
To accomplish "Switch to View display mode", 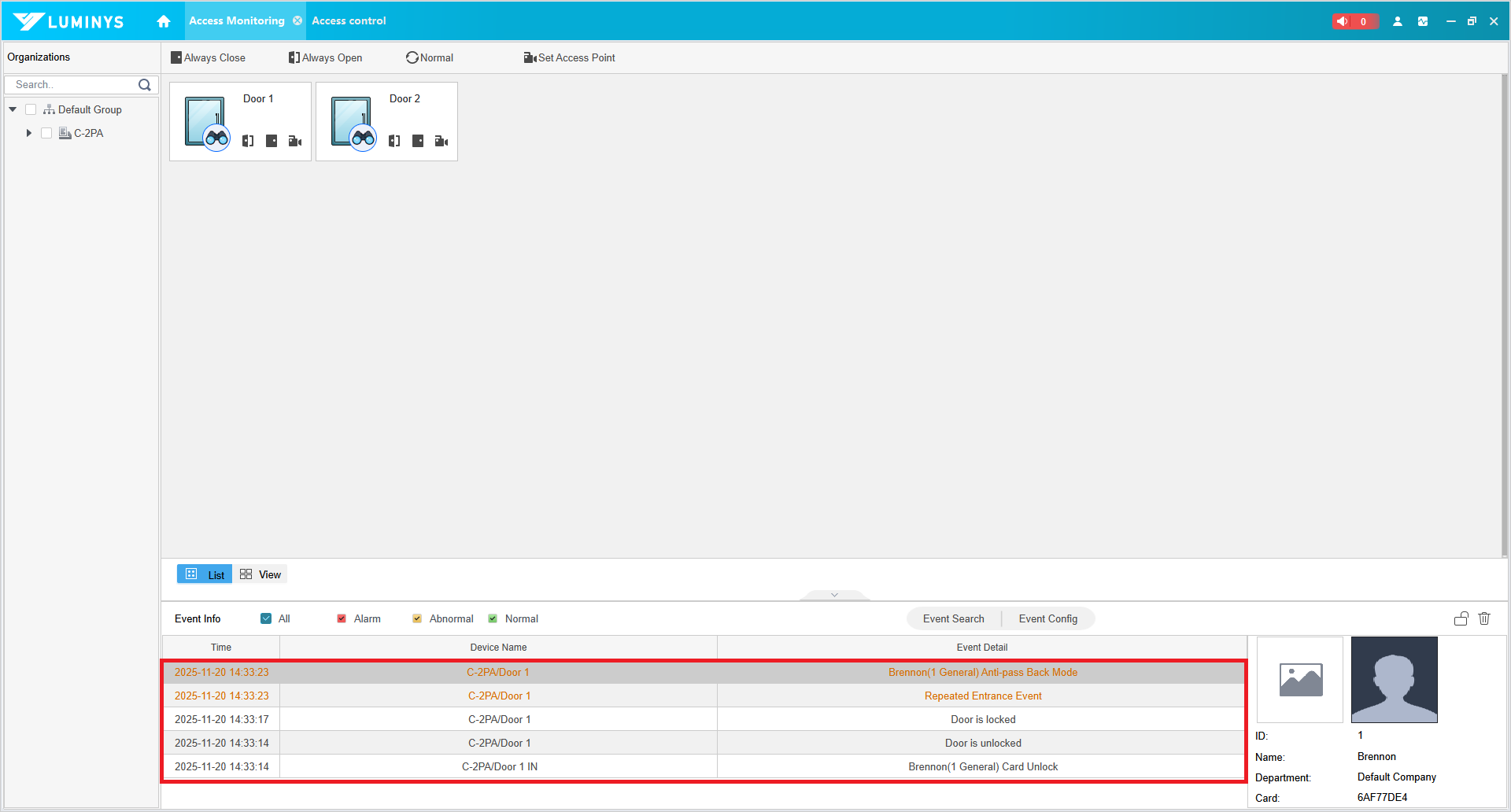I will [260, 574].
